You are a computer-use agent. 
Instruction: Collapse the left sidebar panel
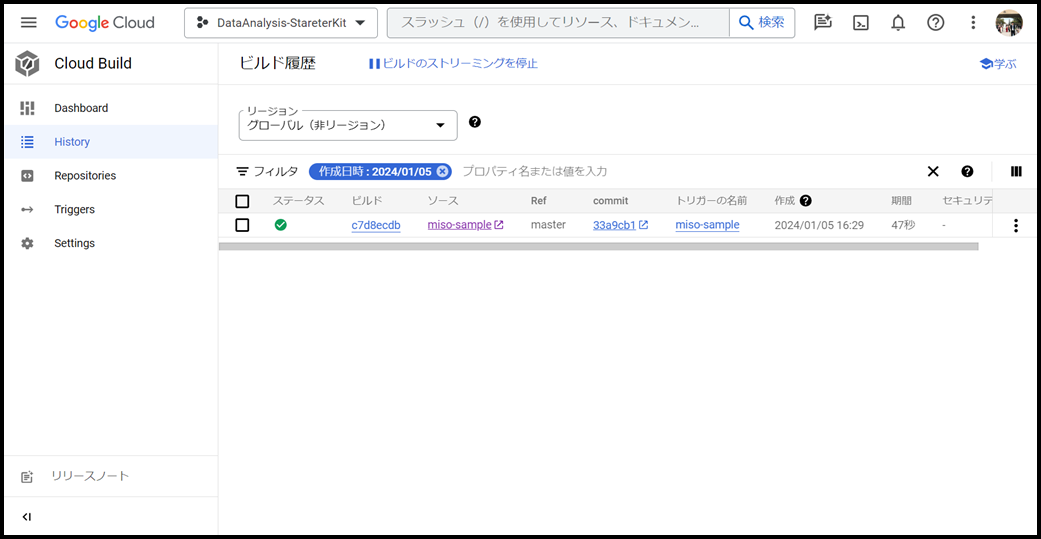(27, 517)
